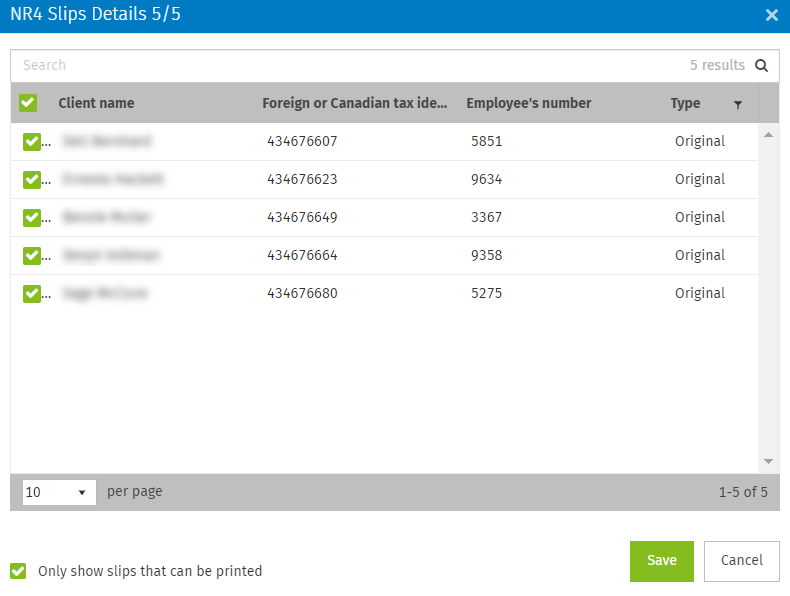Toggle the select-all checkbox in header
790x596 pixels.
pyautogui.click(x=28, y=103)
